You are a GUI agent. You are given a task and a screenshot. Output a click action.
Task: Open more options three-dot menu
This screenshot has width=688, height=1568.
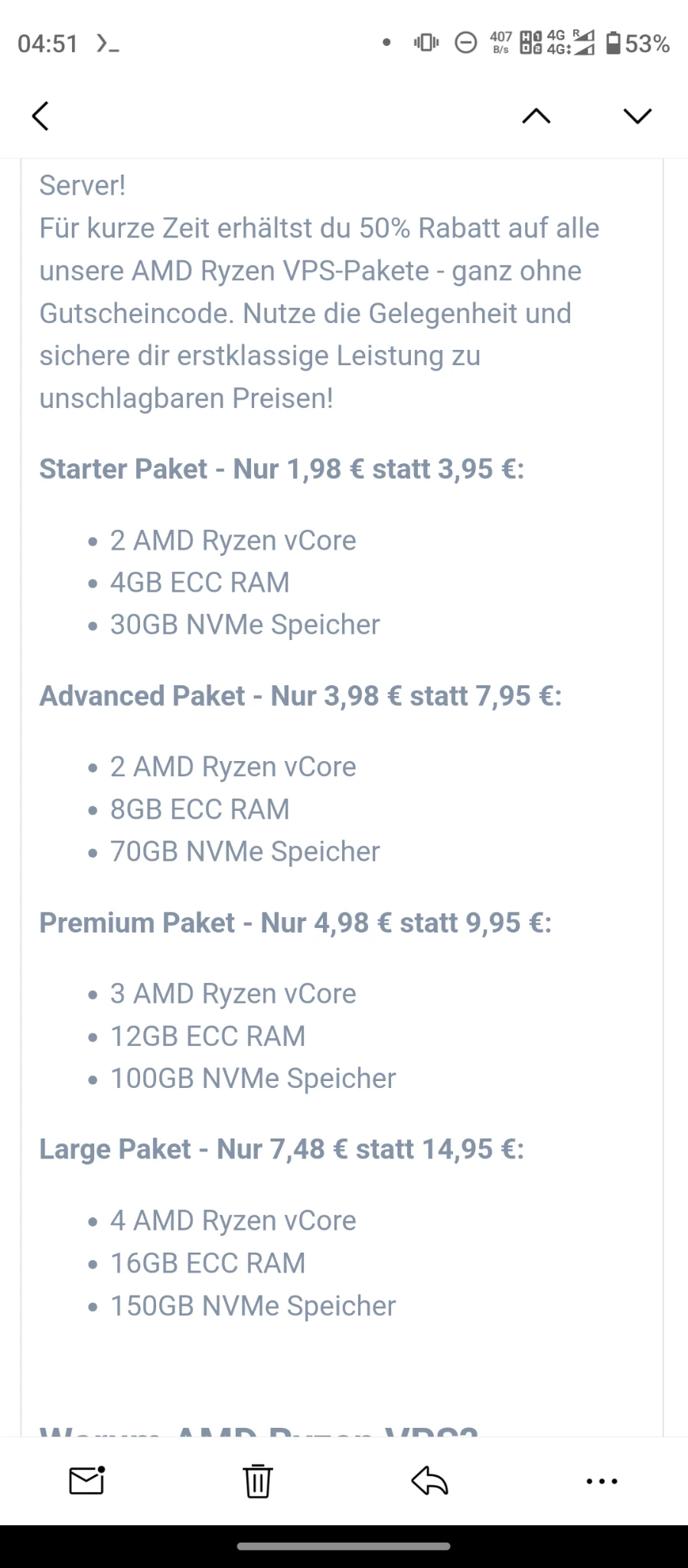[x=602, y=1481]
